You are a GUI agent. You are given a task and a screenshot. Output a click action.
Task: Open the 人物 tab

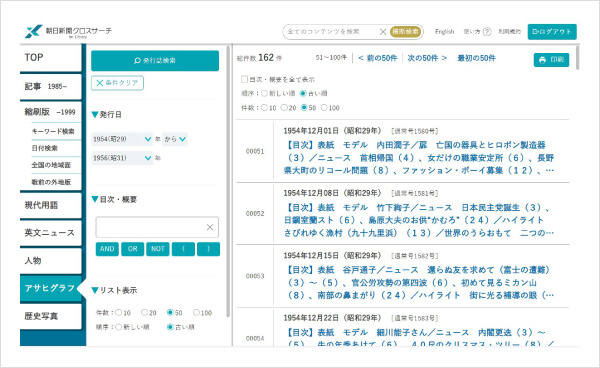coord(51,261)
